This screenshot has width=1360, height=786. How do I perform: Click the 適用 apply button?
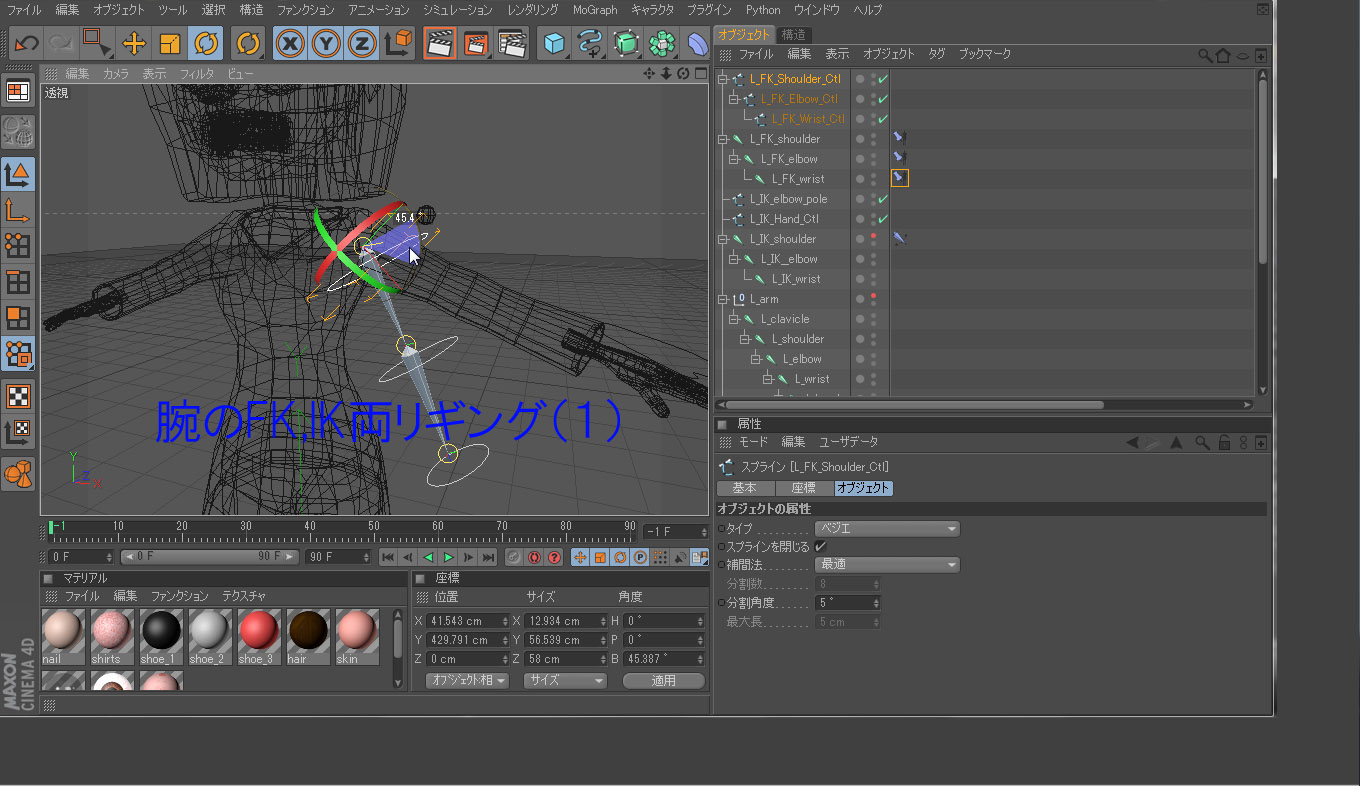coord(663,680)
